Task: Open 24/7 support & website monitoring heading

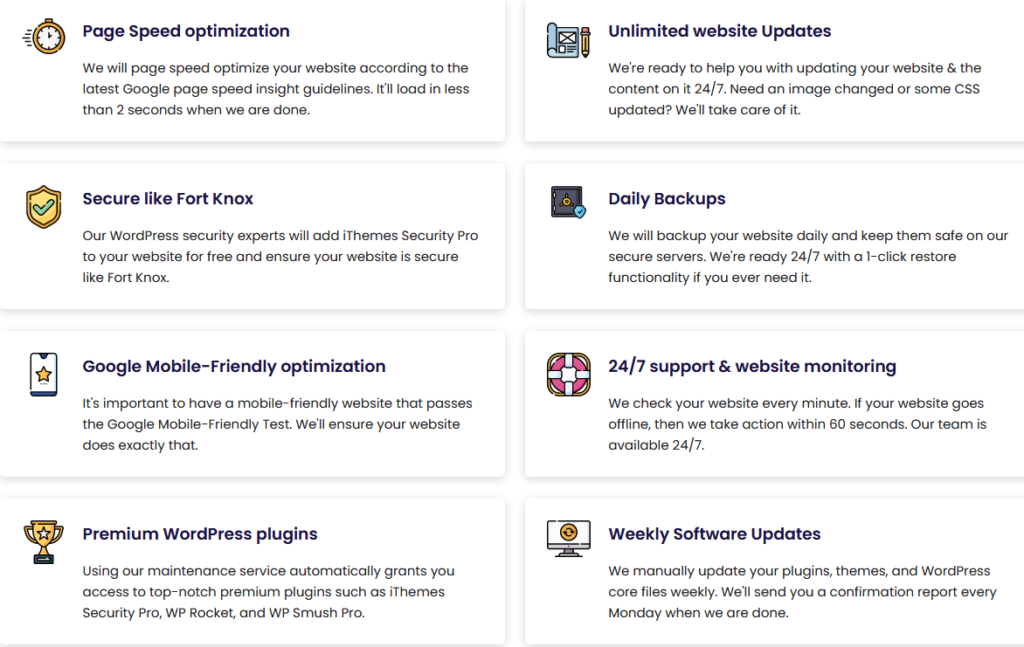Action: click(752, 366)
